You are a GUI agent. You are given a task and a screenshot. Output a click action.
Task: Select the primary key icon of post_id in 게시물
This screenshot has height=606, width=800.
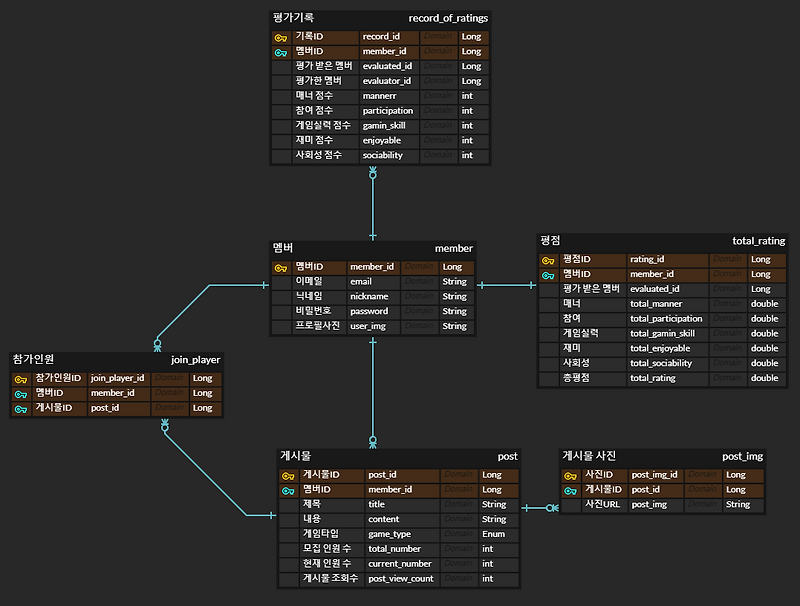(290, 475)
